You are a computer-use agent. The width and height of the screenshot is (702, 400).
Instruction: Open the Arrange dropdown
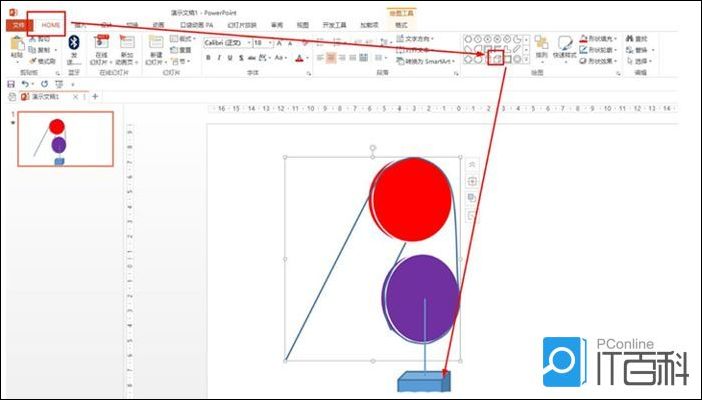542,48
